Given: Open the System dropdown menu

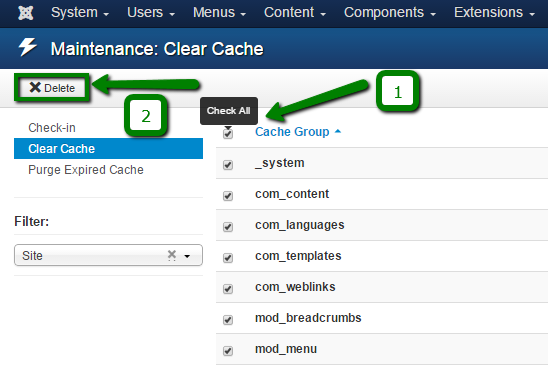Looking at the screenshot, I should [x=80, y=13].
